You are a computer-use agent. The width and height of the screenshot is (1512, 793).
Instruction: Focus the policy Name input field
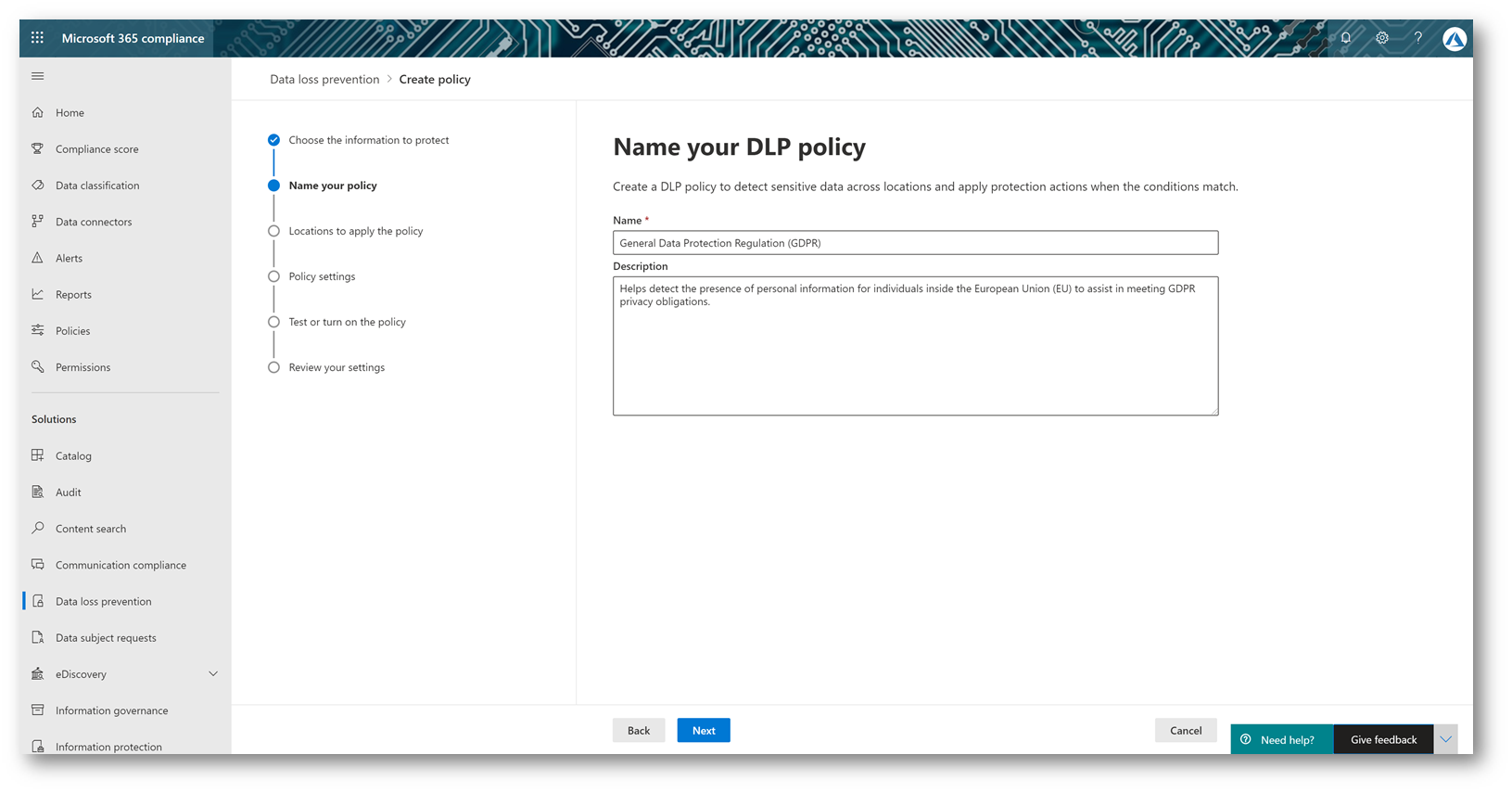915,243
